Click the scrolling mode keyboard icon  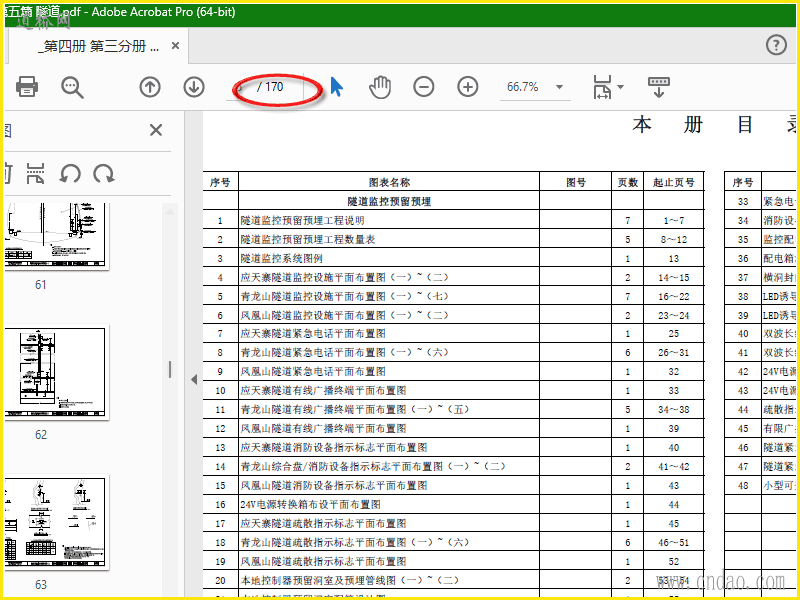tap(659, 87)
